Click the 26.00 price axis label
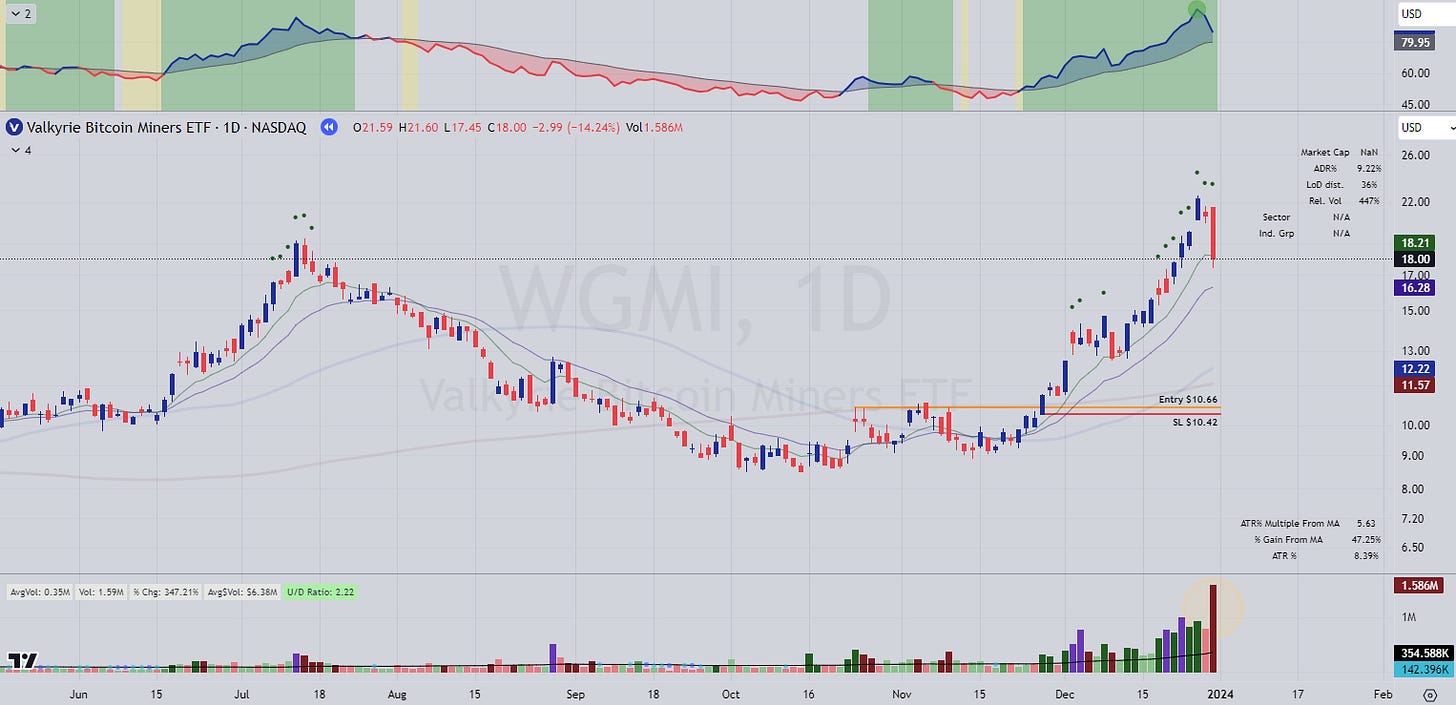The width and height of the screenshot is (1456, 705). click(x=1416, y=156)
